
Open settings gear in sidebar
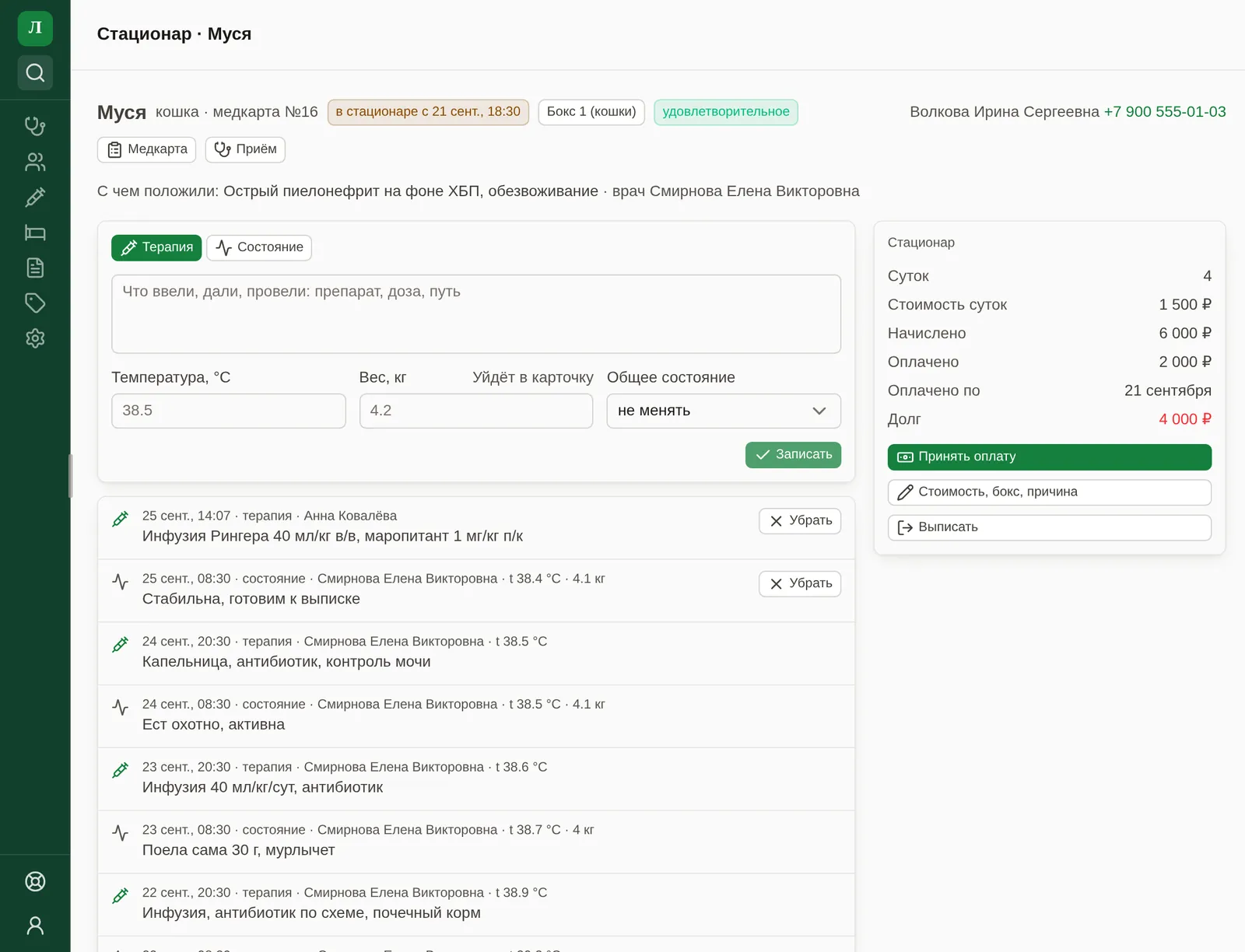pos(35,338)
